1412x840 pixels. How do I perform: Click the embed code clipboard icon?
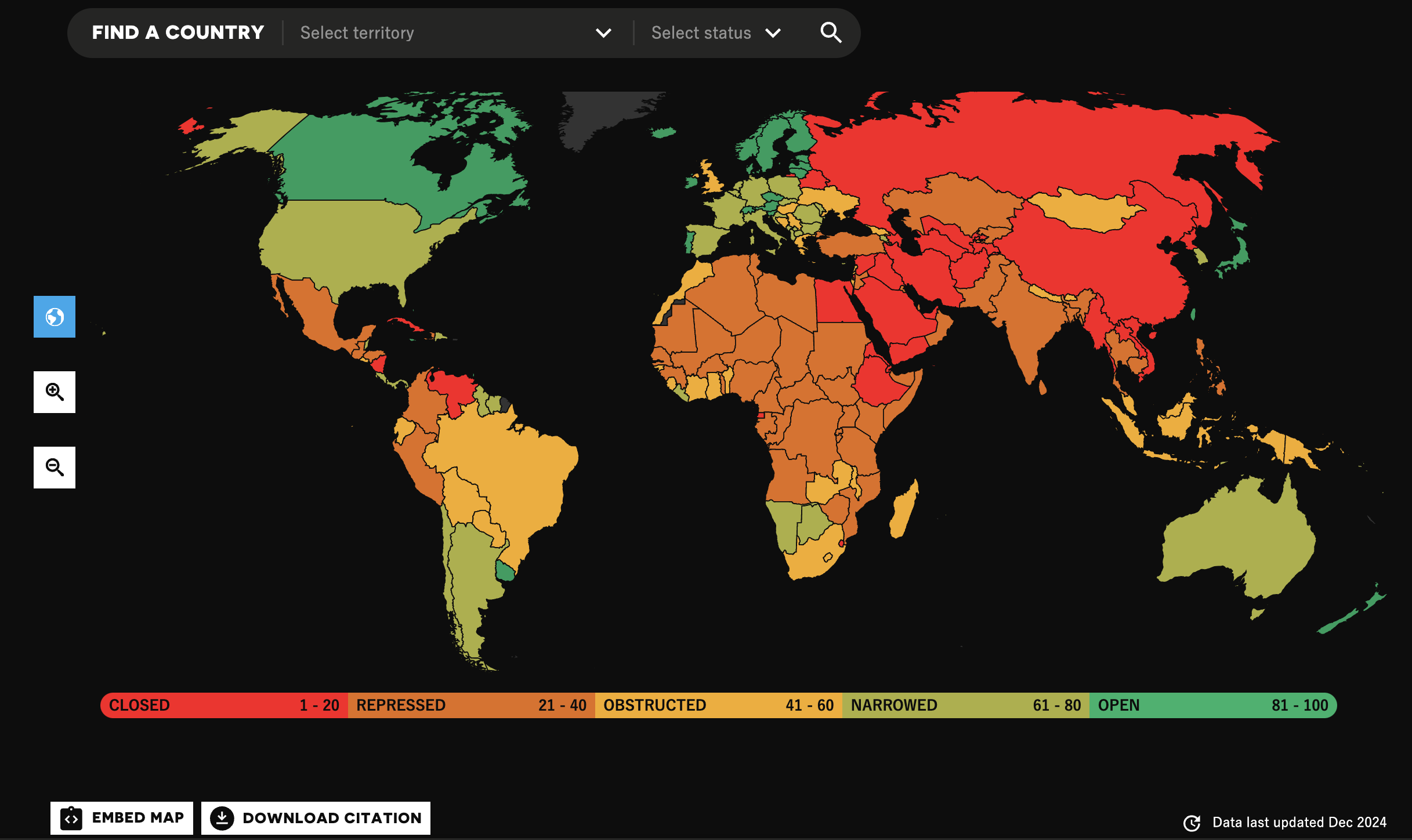coord(71,818)
